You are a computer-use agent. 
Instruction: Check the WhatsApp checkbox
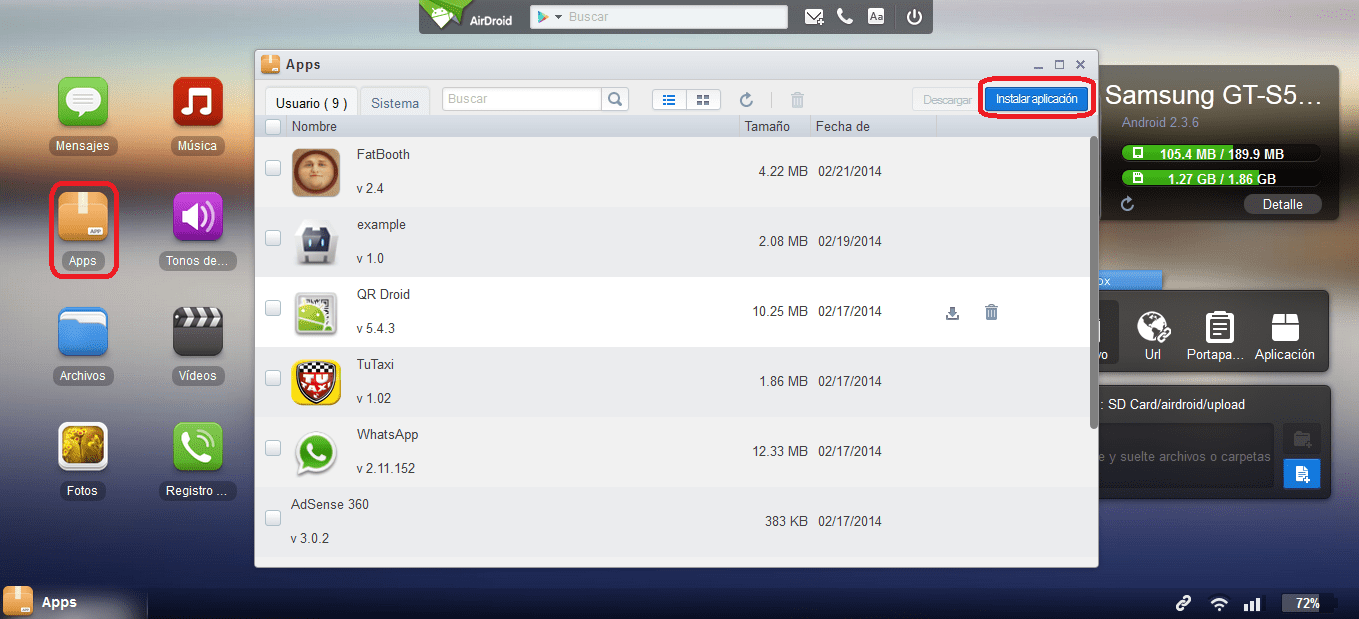click(x=273, y=448)
